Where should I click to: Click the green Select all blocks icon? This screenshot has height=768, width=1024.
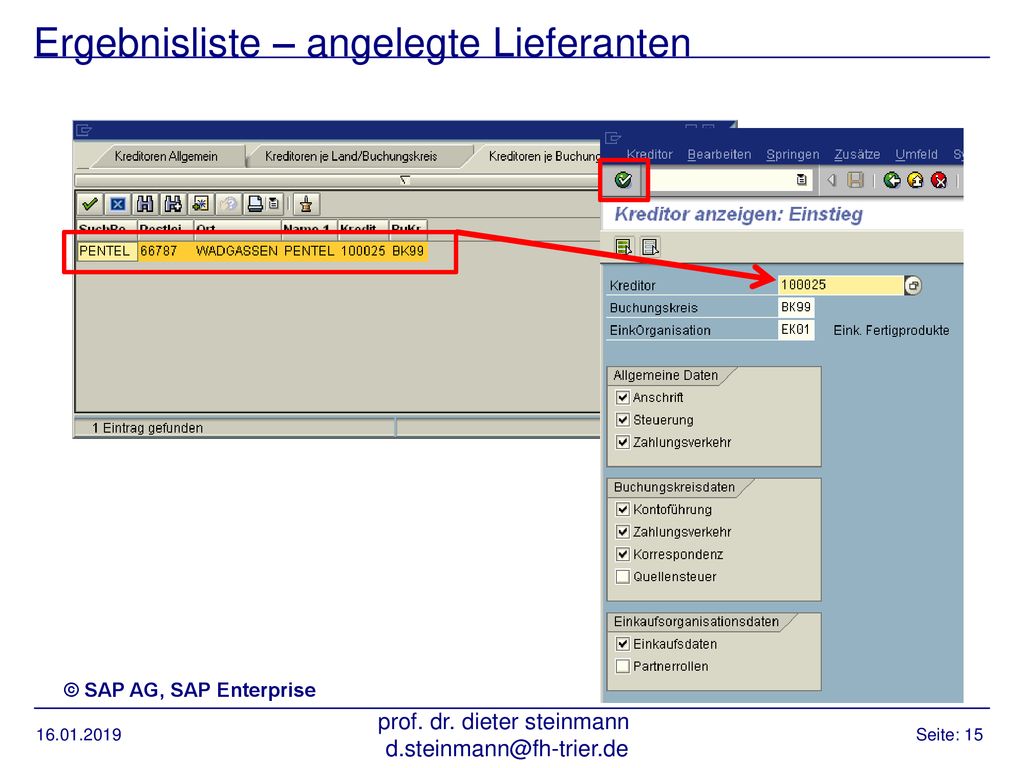pyautogui.click(x=624, y=246)
